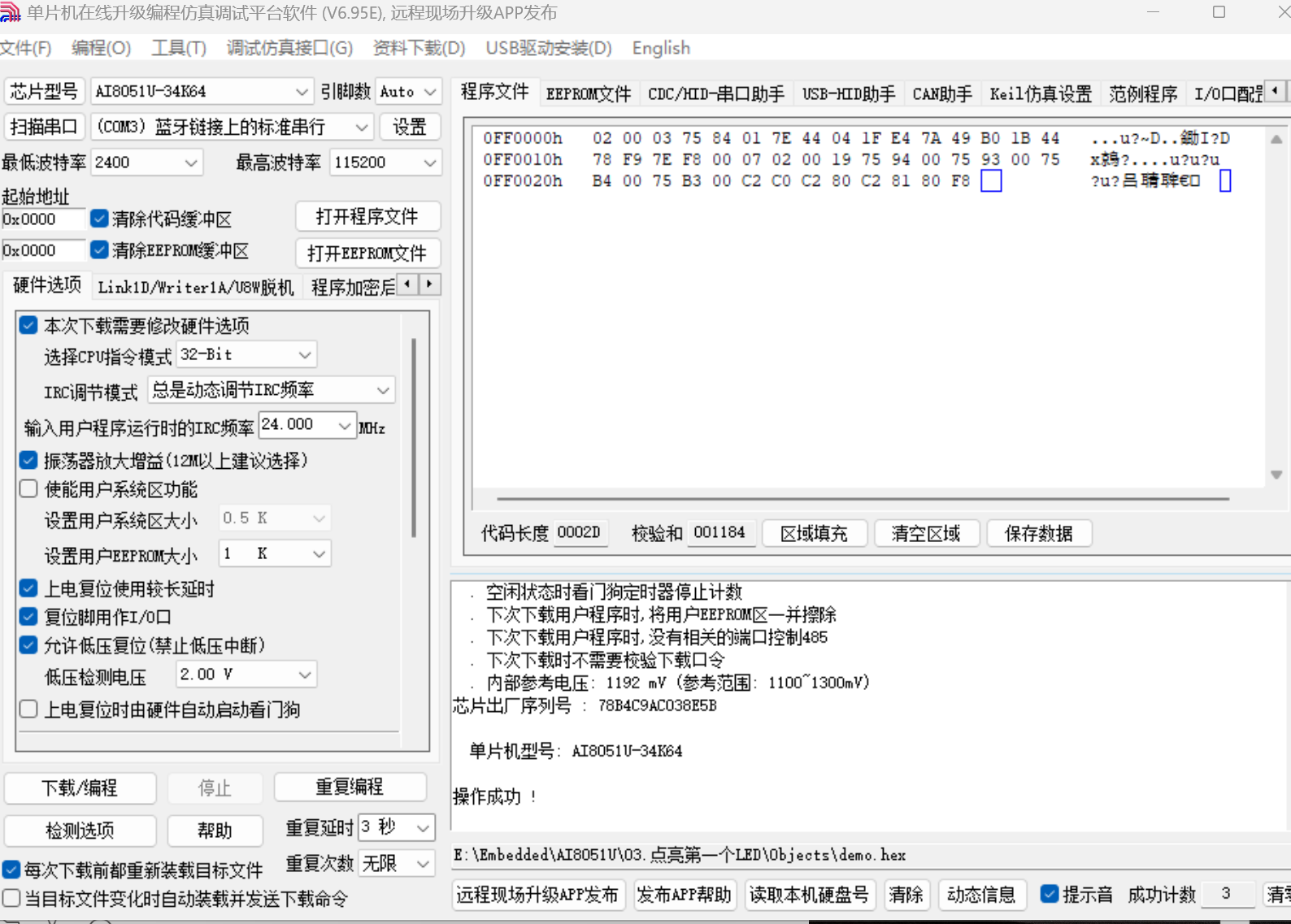The image size is (1291, 924).
Task: Click the hardware options panel vertical scrollbar
Action: (x=414, y=439)
